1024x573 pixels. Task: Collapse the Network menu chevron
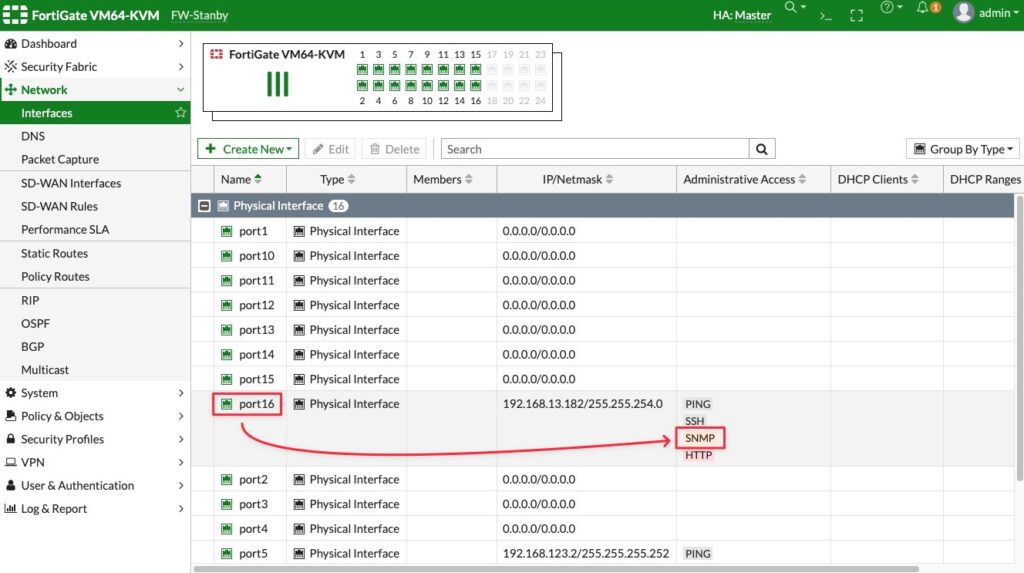tap(180, 90)
